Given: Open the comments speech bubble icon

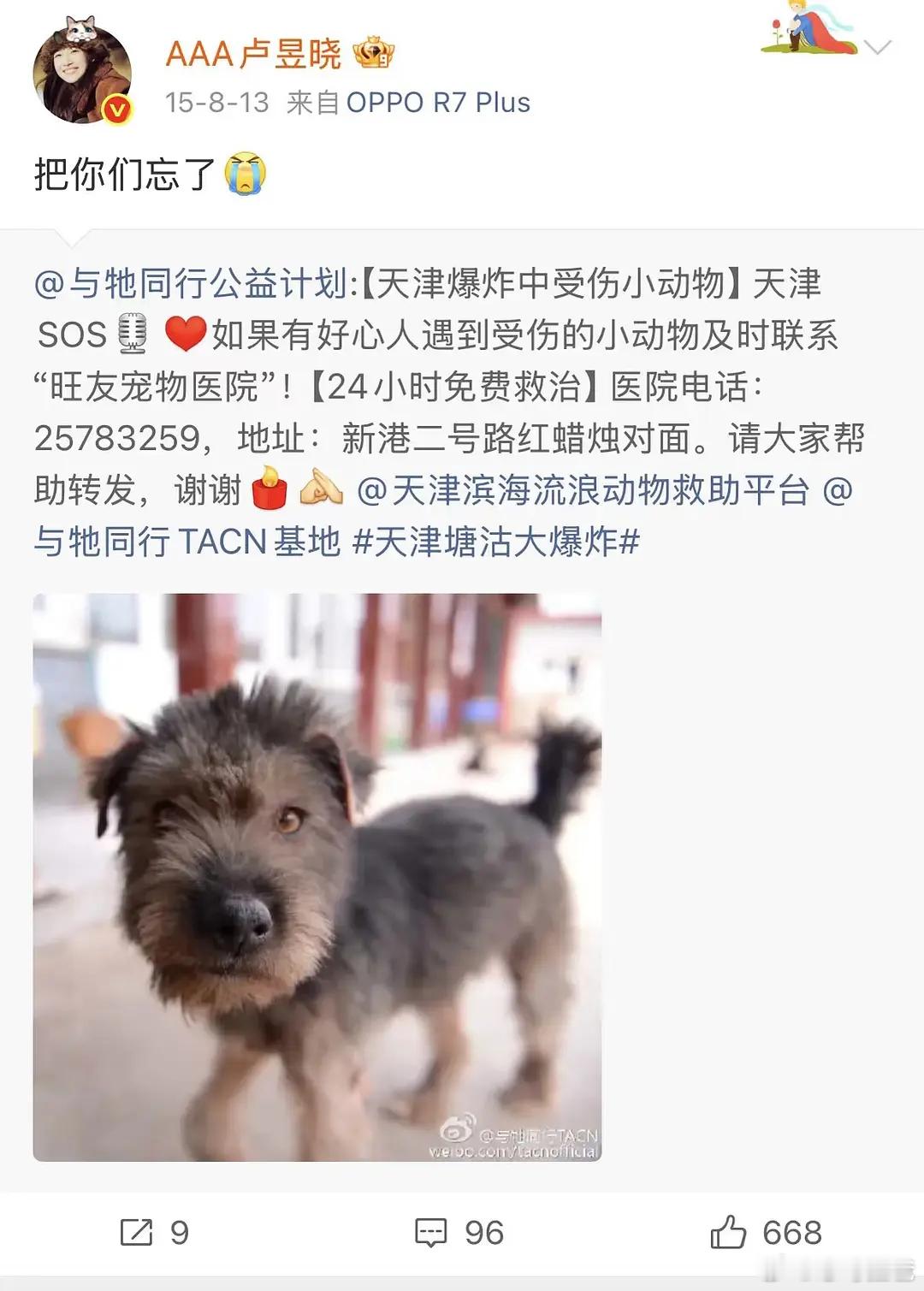Looking at the screenshot, I should tap(430, 1233).
